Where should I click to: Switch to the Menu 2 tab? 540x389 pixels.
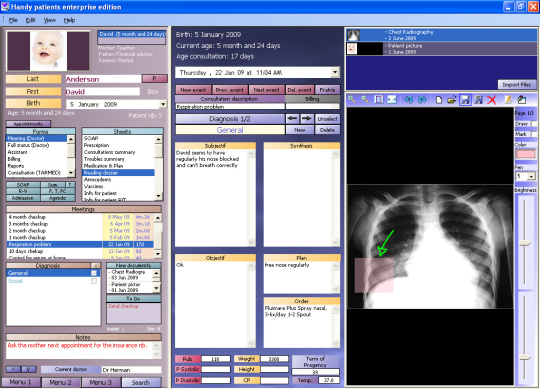click(x=61, y=382)
